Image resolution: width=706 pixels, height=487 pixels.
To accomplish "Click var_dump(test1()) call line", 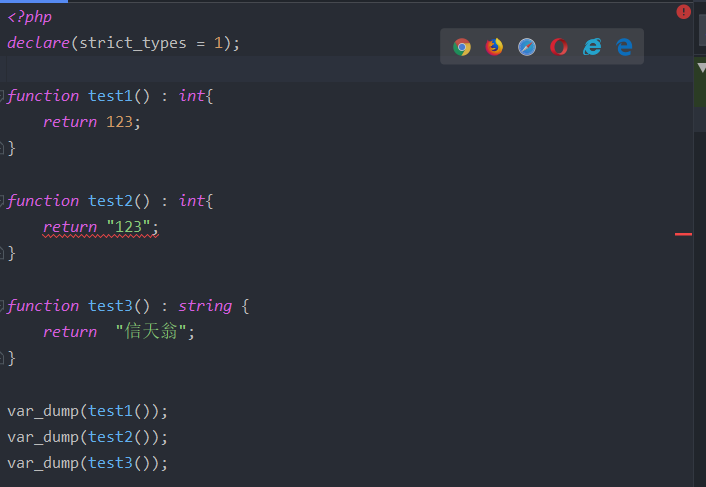I will pos(87,411).
